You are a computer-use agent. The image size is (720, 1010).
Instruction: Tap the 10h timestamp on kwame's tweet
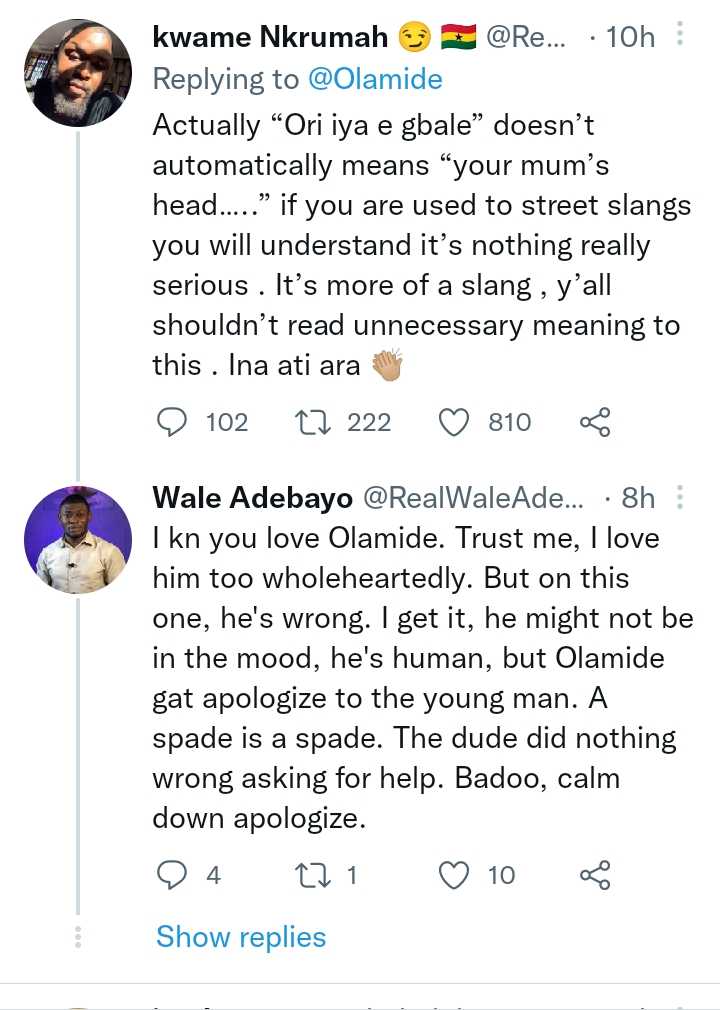630,38
